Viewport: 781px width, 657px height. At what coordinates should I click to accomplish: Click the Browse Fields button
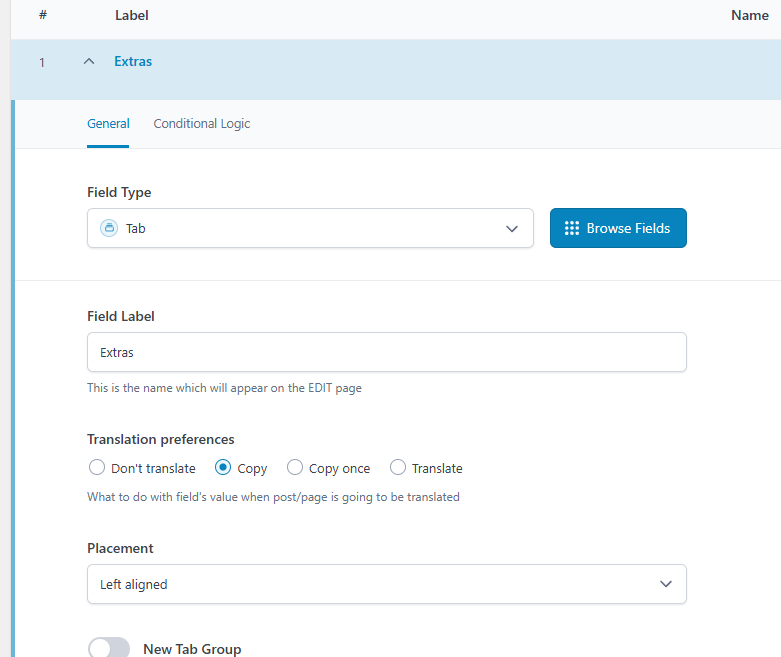point(618,228)
